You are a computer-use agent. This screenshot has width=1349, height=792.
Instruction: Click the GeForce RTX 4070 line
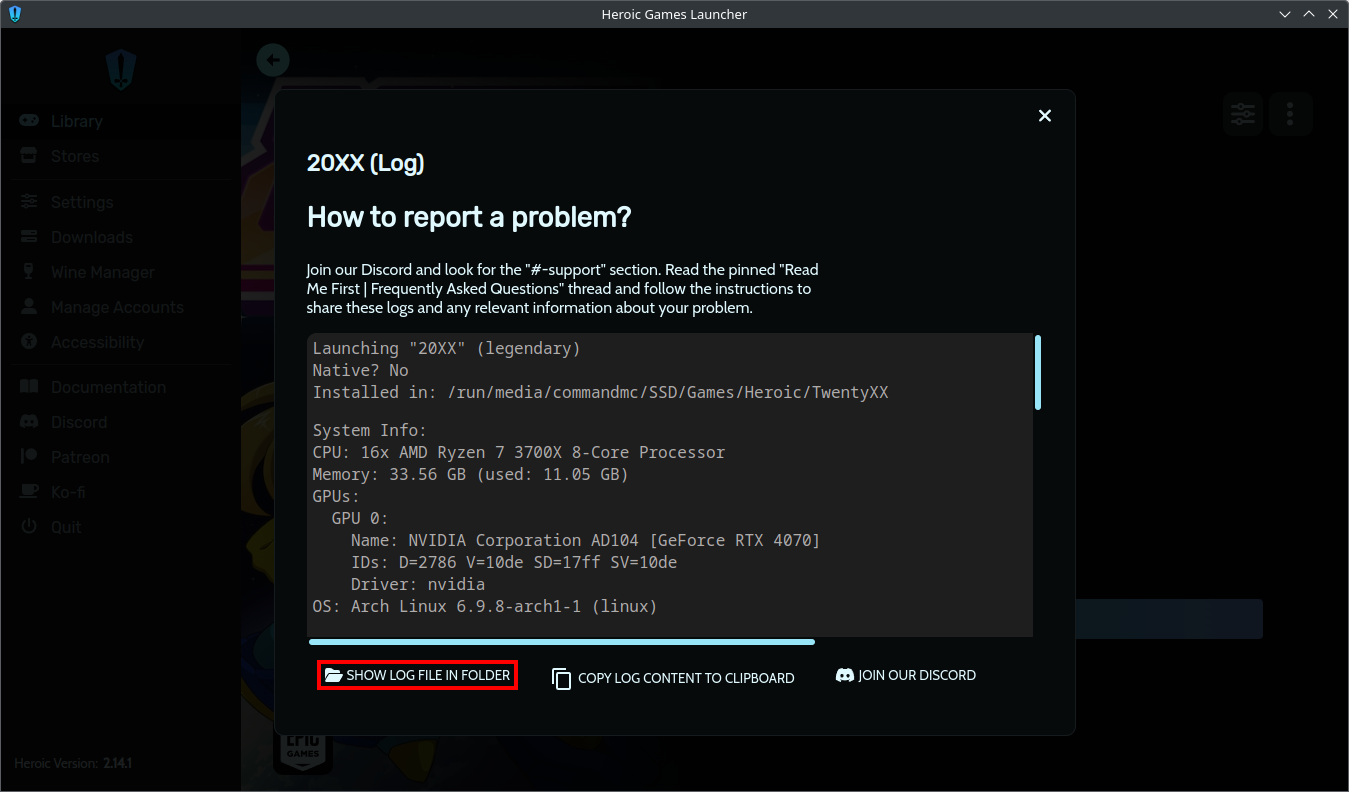click(585, 540)
